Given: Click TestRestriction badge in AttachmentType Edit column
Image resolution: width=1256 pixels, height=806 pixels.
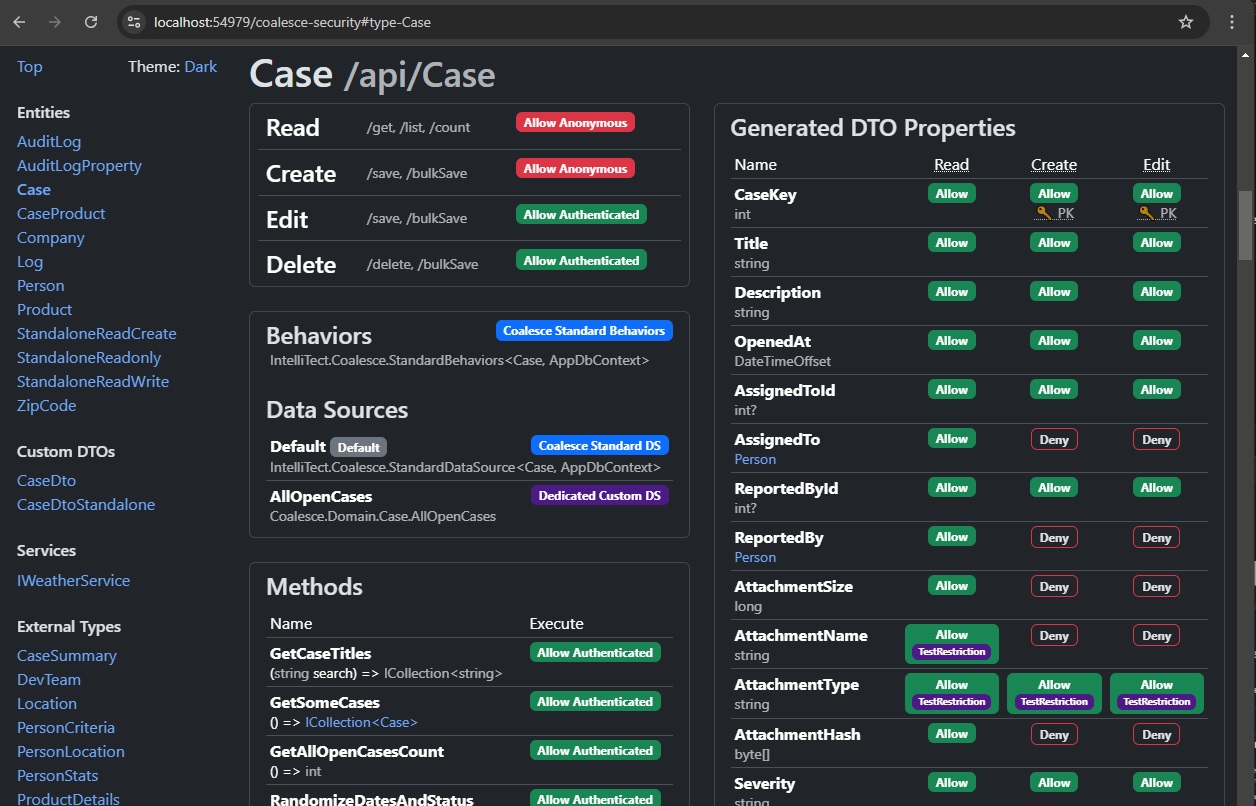Looking at the screenshot, I should click(x=1157, y=702).
